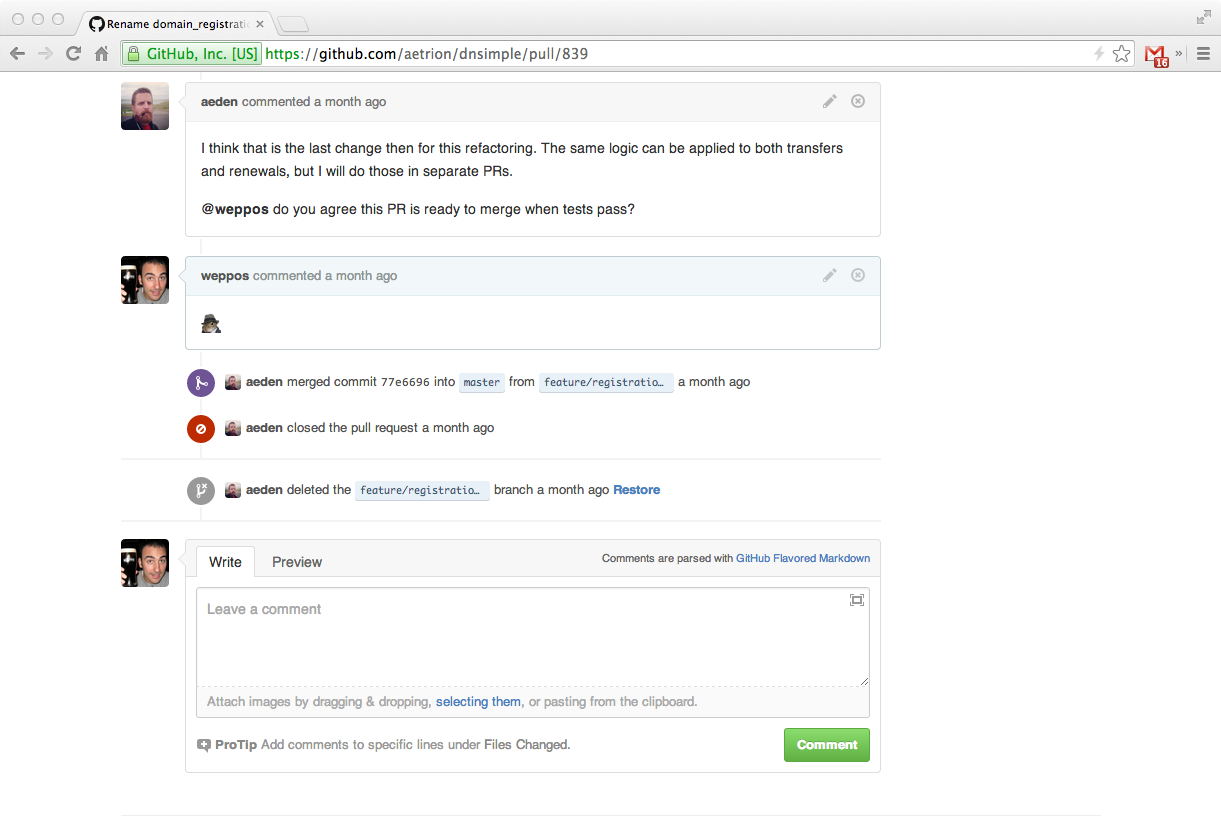Open aeden's avatar thumbnail on first comment
This screenshot has height=829, width=1221.
(145, 106)
